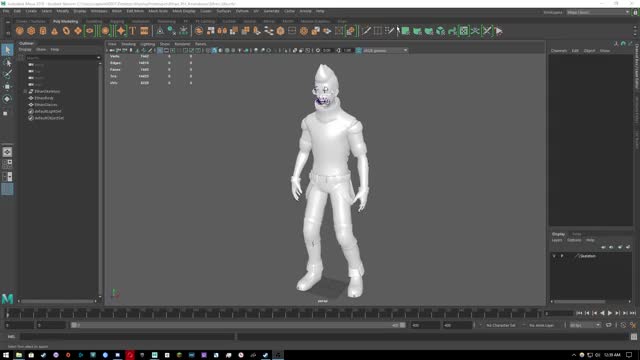Click the current frame marker on time slider
Screen dimensions: 640x360
(7, 313)
